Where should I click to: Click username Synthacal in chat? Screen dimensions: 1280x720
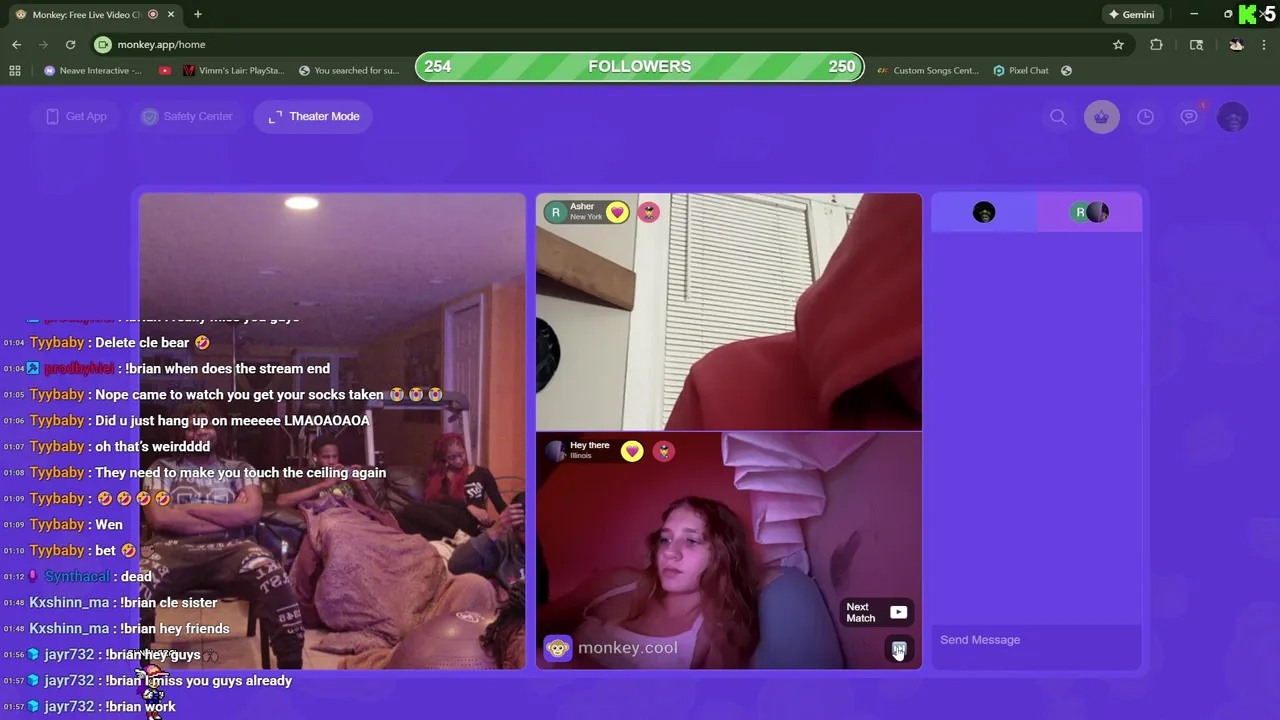pos(77,576)
